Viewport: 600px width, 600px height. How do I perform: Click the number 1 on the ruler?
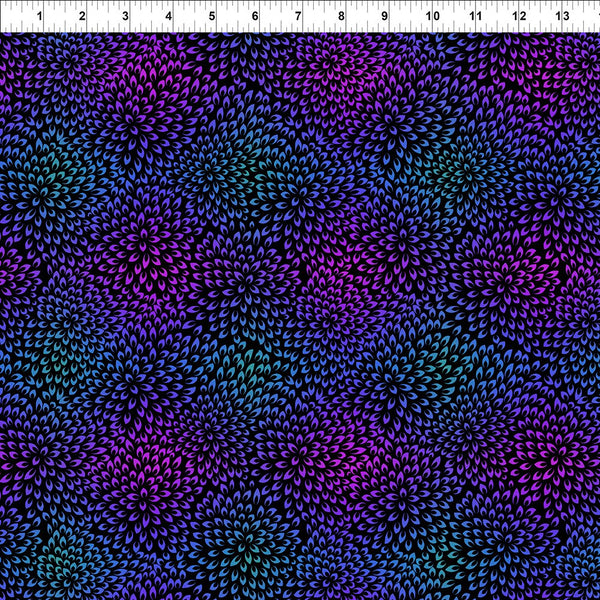point(38,17)
